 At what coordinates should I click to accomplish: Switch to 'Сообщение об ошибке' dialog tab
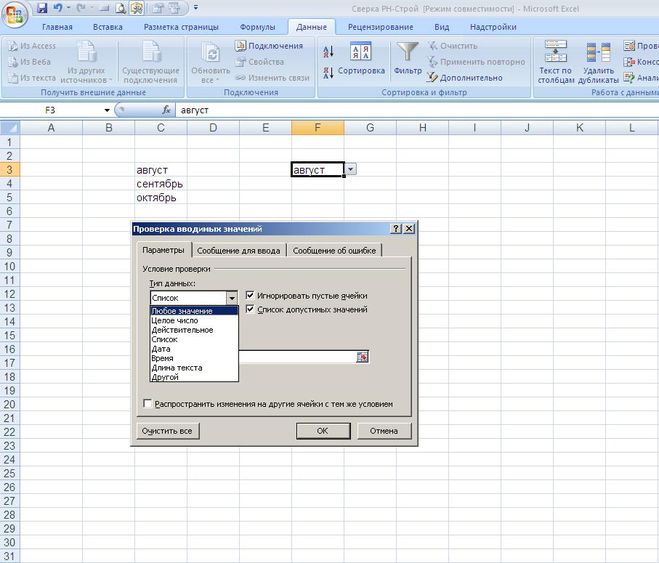334,251
